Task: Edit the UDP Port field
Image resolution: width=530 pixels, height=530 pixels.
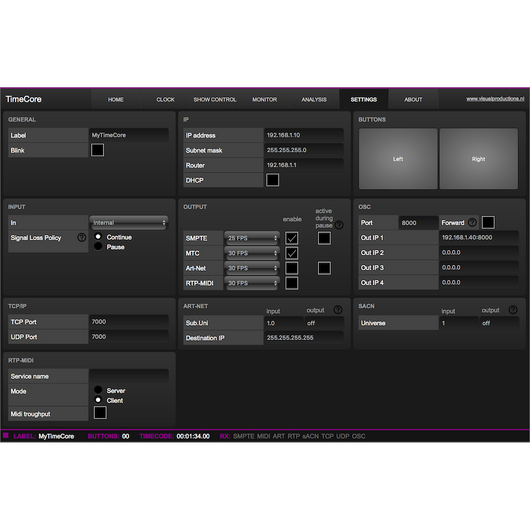Action: pyautogui.click(x=129, y=337)
